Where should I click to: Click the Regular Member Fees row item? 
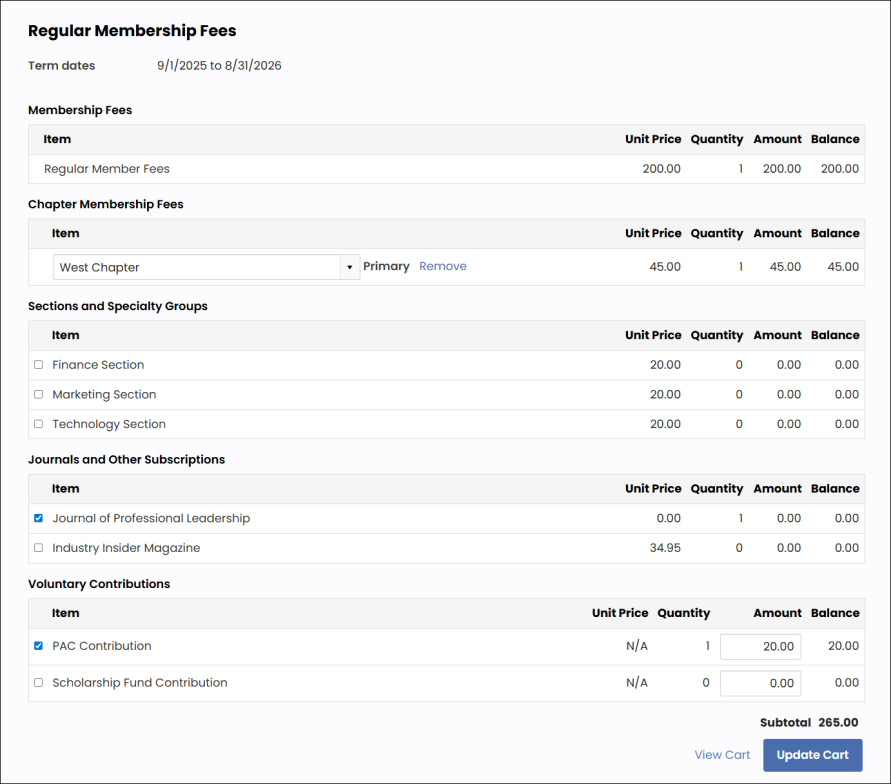[x=107, y=169]
